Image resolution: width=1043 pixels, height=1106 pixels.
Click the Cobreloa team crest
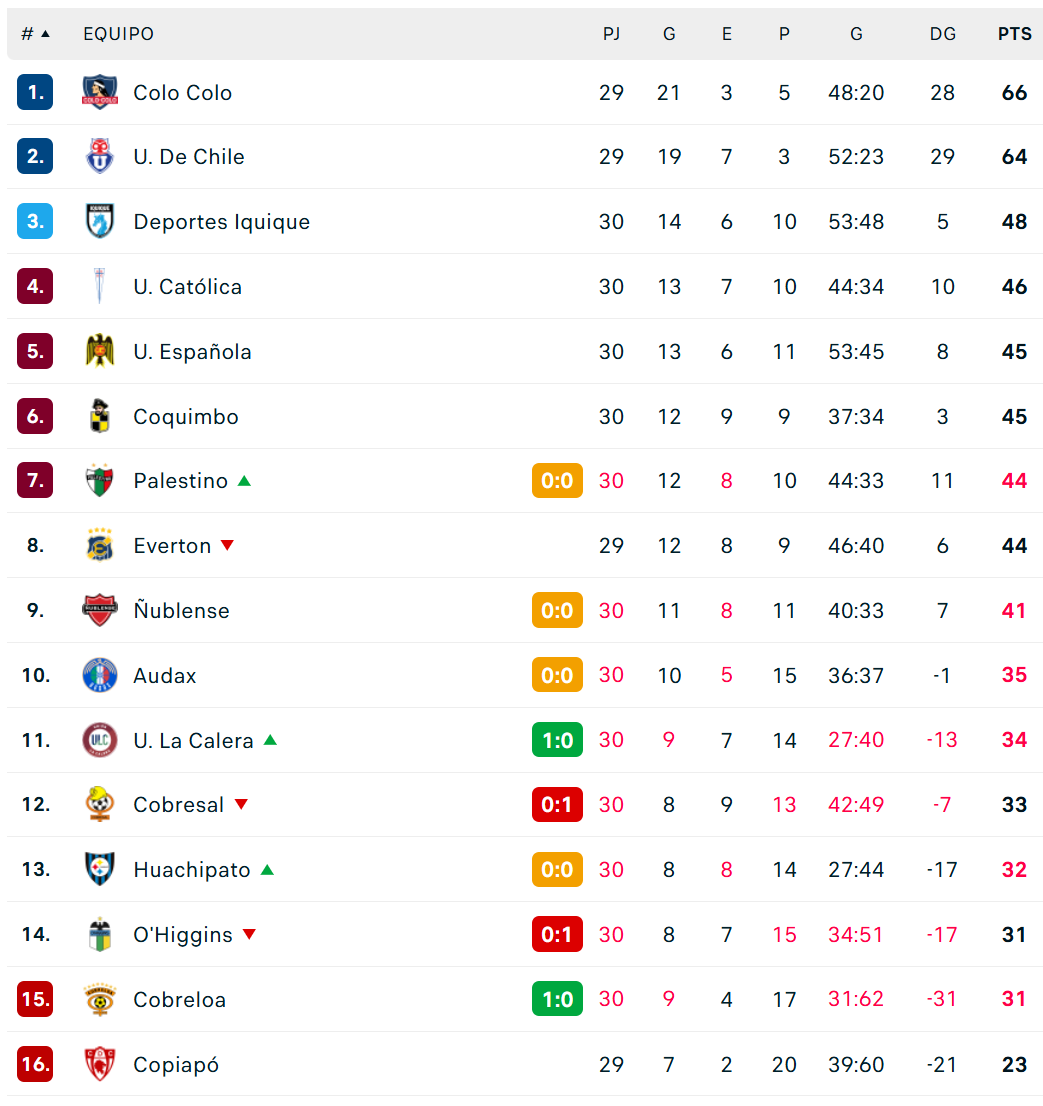99,999
